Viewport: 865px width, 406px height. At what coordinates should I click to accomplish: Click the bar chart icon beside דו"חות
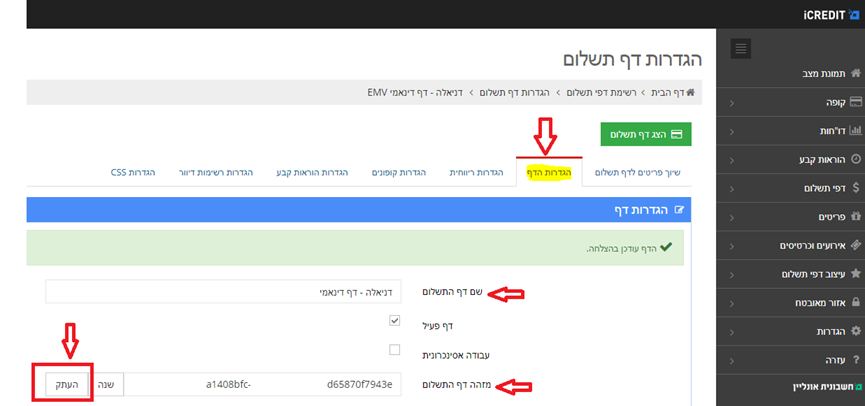coord(856,131)
